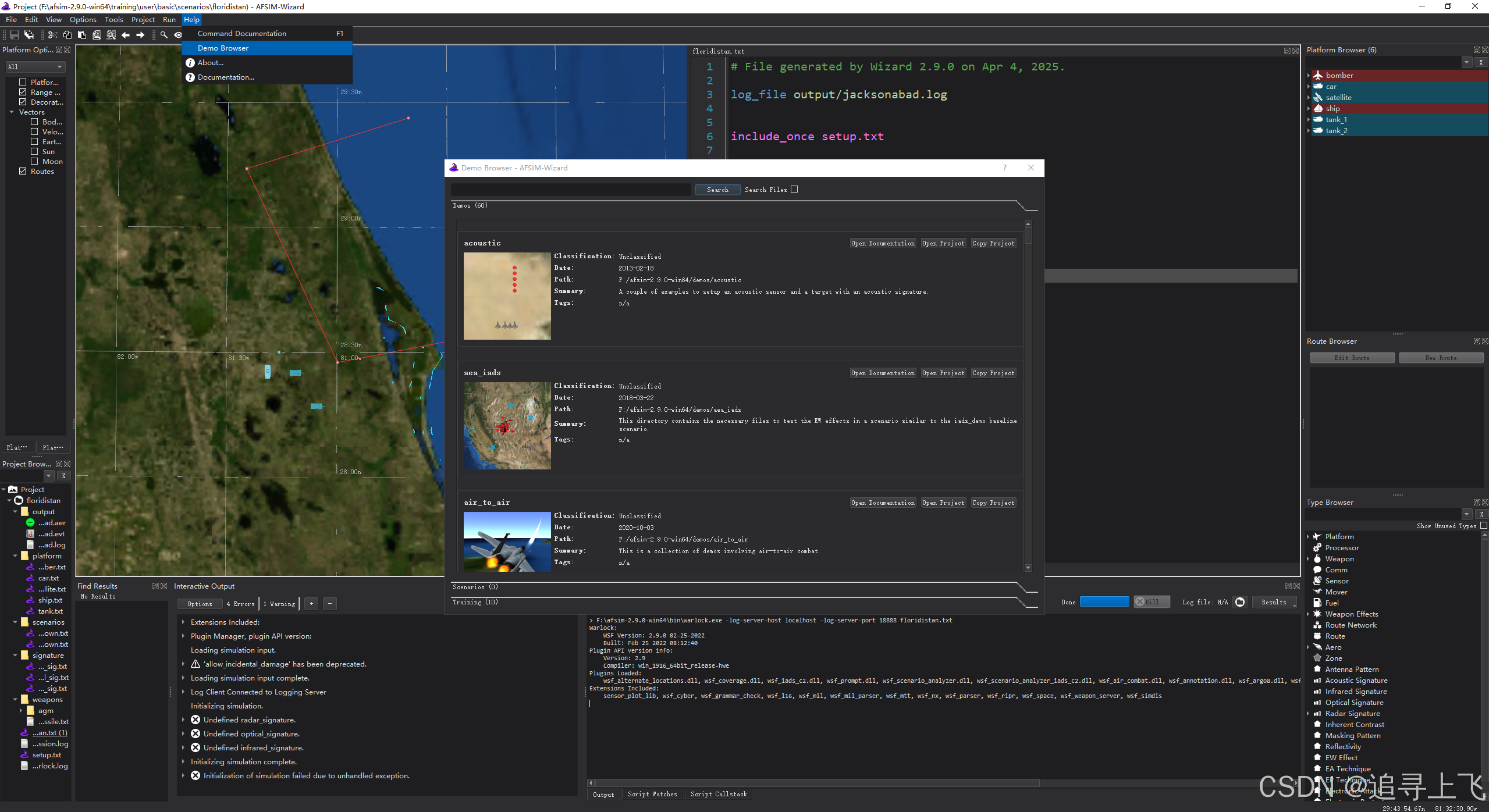Uncheck the Routes option
Screen dimensions: 1489x812
23,171
